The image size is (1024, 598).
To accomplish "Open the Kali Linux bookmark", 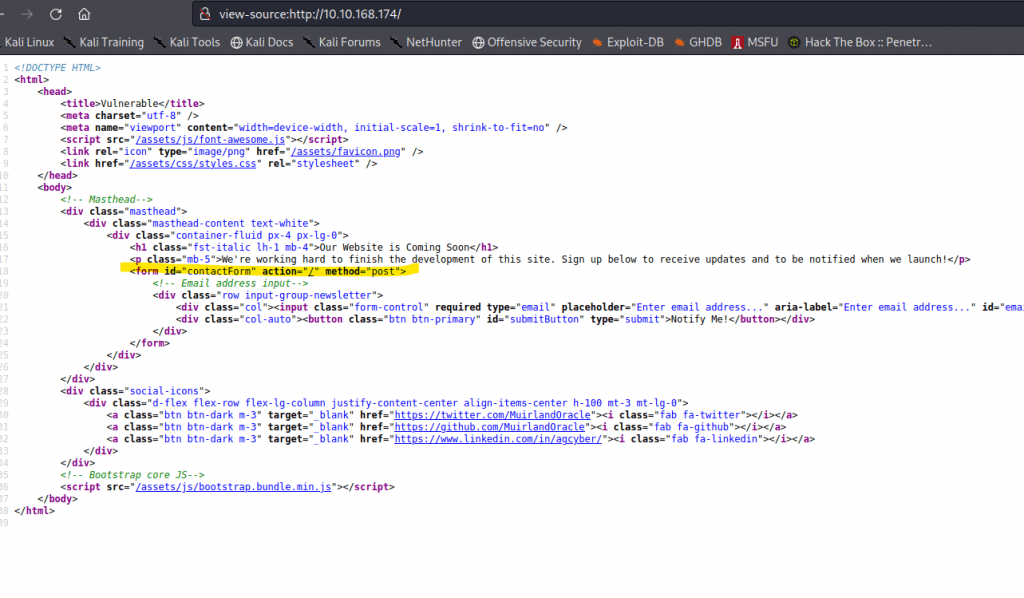I will (x=29, y=42).
